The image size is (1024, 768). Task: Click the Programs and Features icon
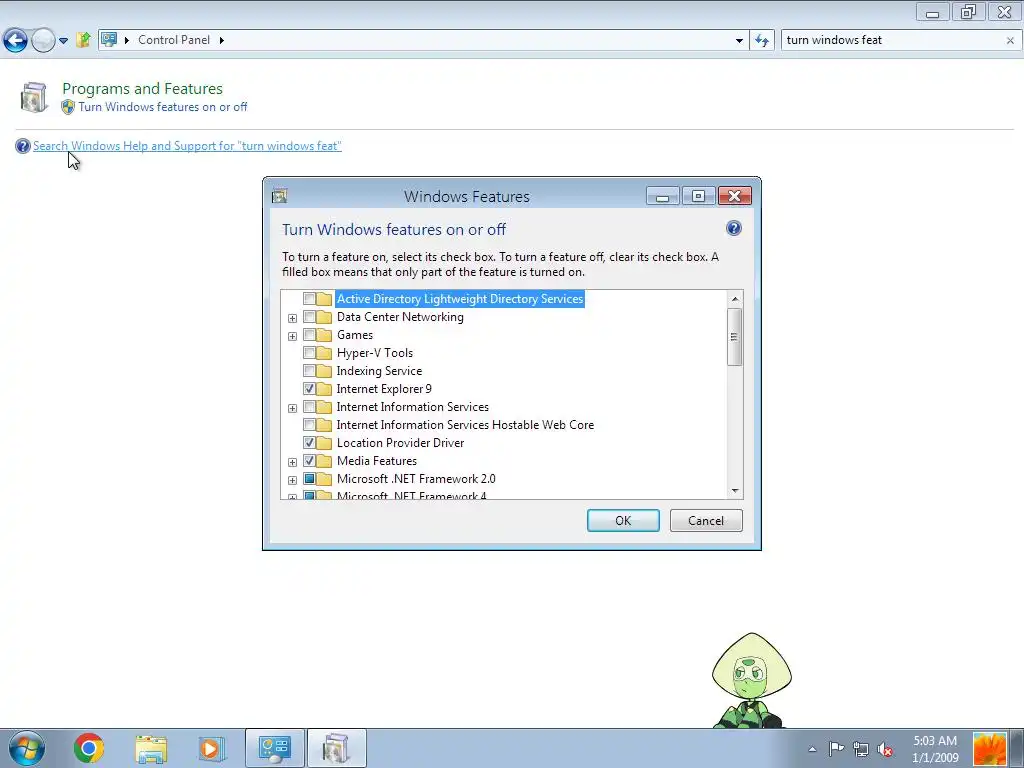coord(34,97)
